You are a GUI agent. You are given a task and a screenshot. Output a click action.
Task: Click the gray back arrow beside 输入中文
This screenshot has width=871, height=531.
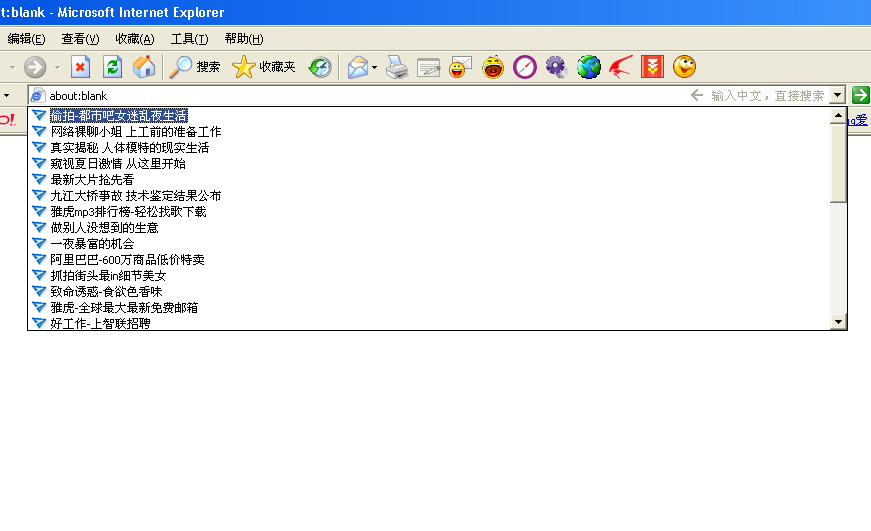(x=697, y=95)
